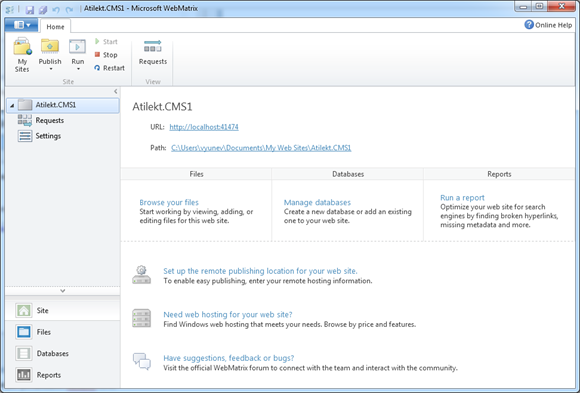580x393 pixels.
Task: Open Publish dropdown arrow
Action: tap(51, 69)
